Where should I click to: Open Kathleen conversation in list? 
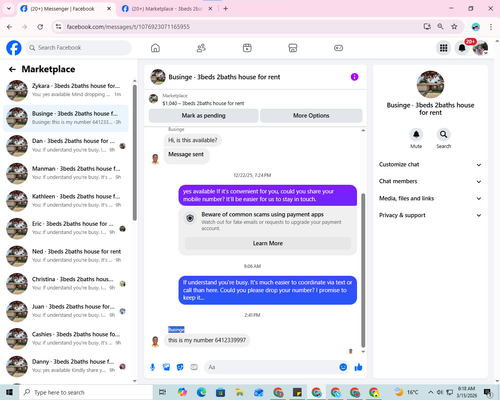[67, 201]
